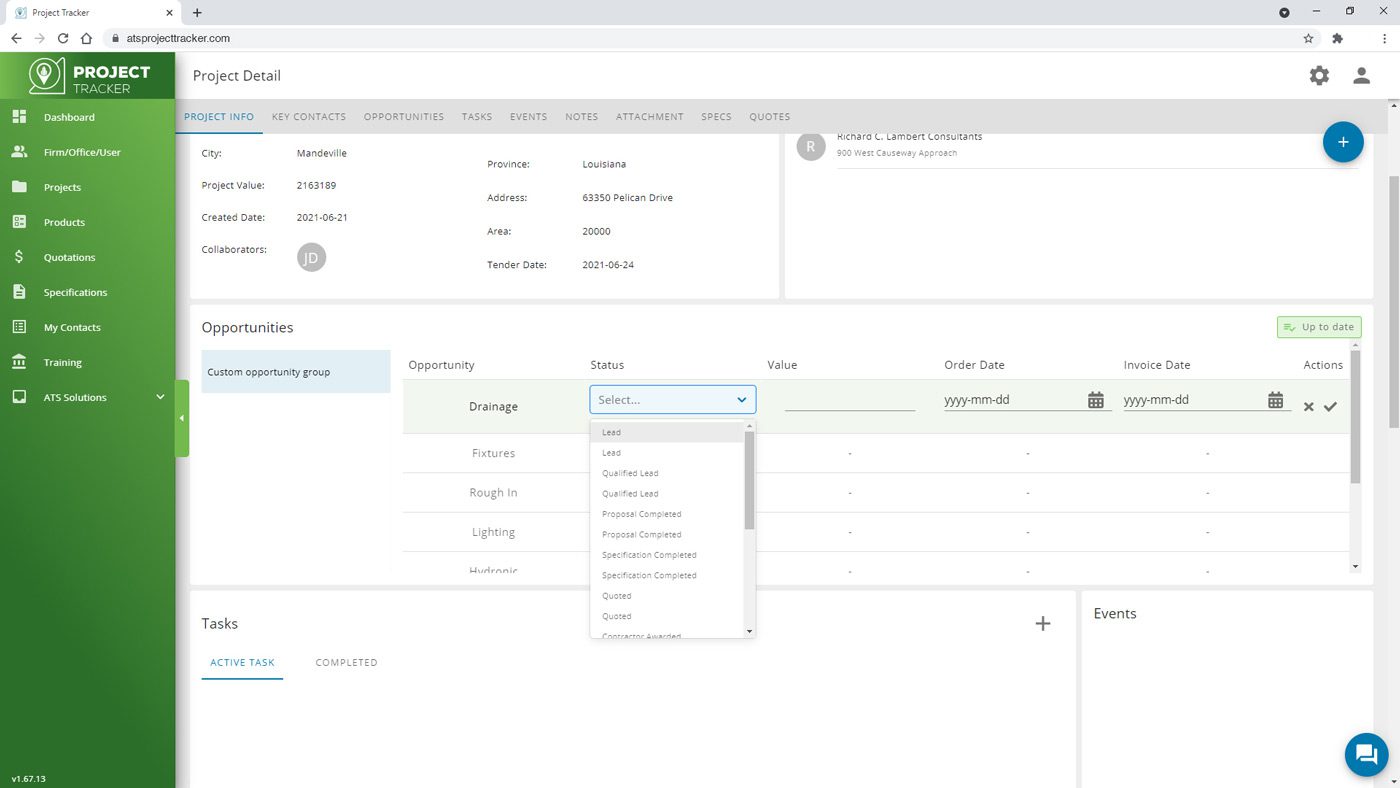This screenshot has width=1400, height=788.
Task: Switch to Opportunities tab
Action: (404, 117)
